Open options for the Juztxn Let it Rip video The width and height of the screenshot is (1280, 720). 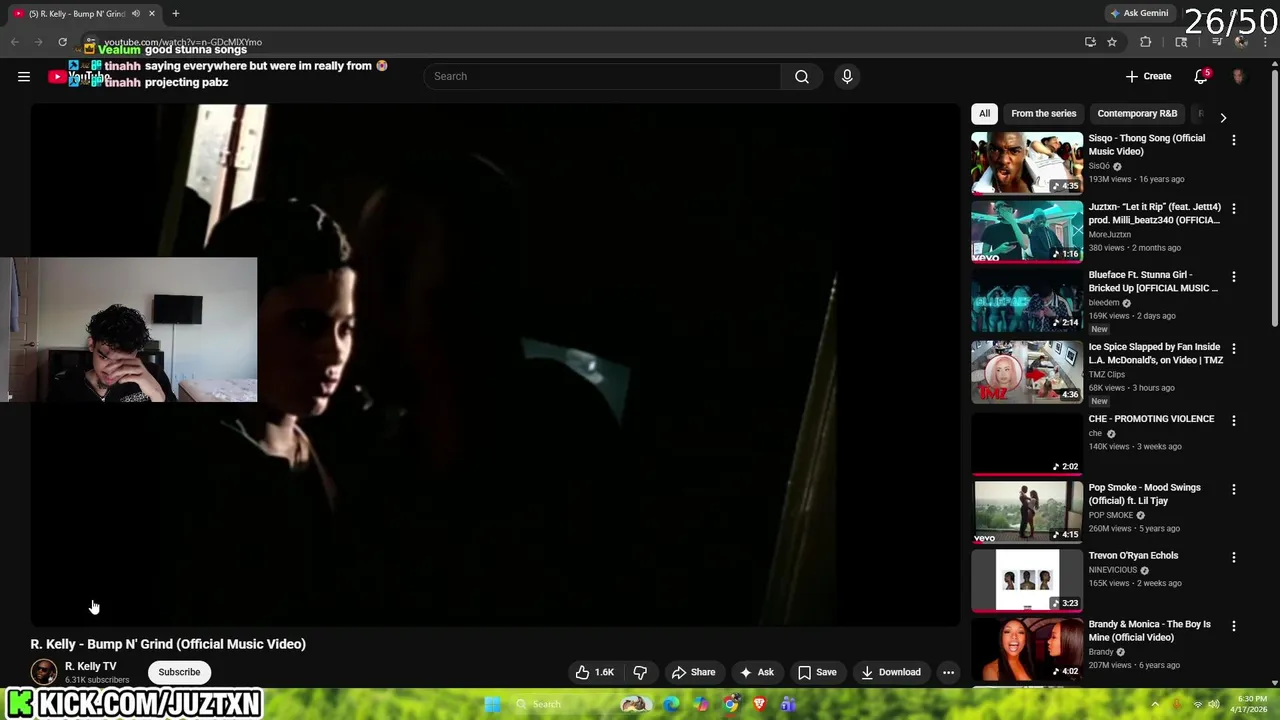(x=1233, y=209)
